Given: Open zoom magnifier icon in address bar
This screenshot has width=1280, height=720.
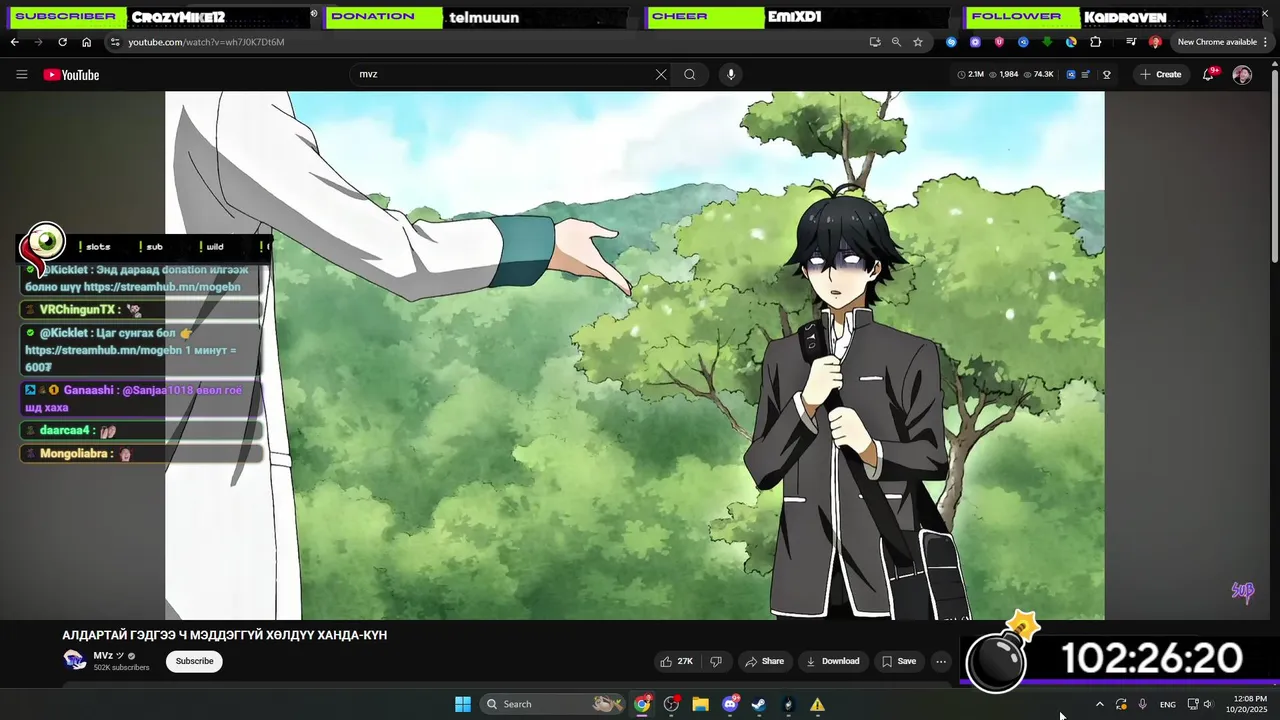Looking at the screenshot, I should point(896,42).
